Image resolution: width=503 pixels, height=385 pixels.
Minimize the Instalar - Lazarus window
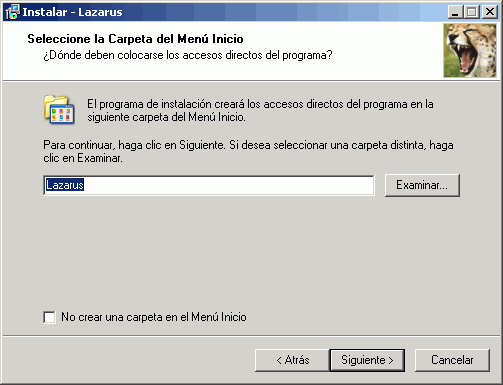(455, 12)
